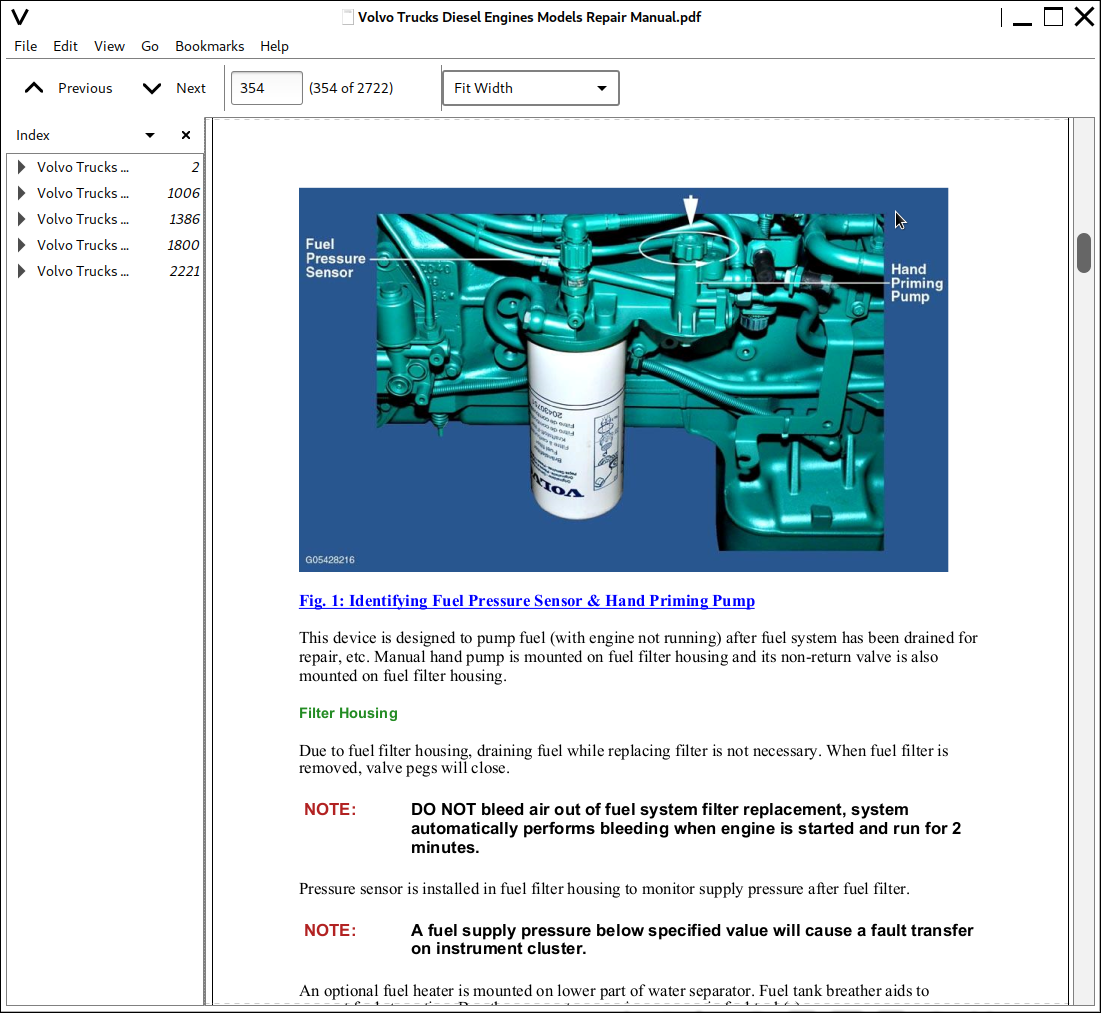Viewport: 1101px width, 1013px height.
Task: Select the index bookmark with page 2221
Action: 107,271
